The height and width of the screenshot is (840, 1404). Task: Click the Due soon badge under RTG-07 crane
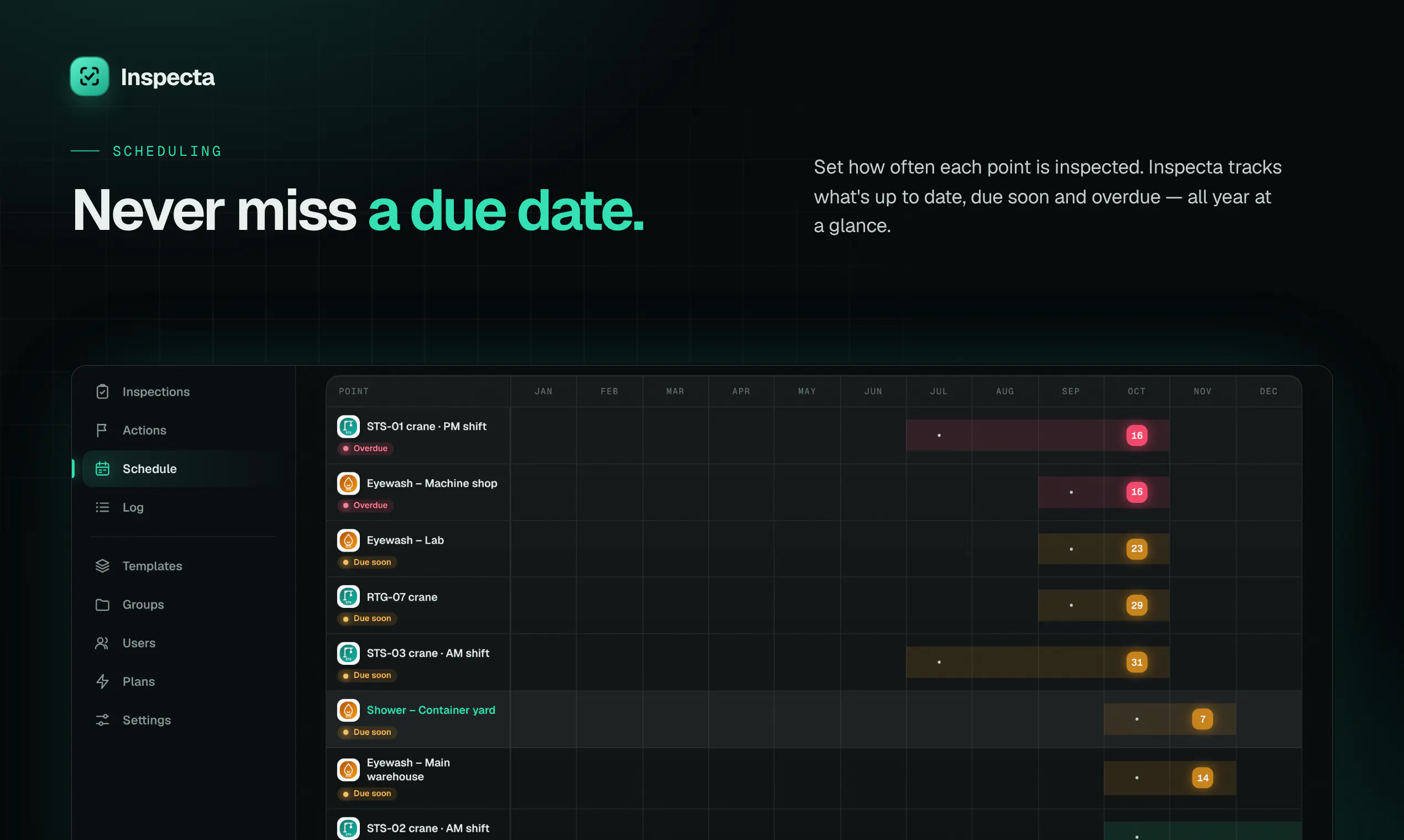click(368, 618)
